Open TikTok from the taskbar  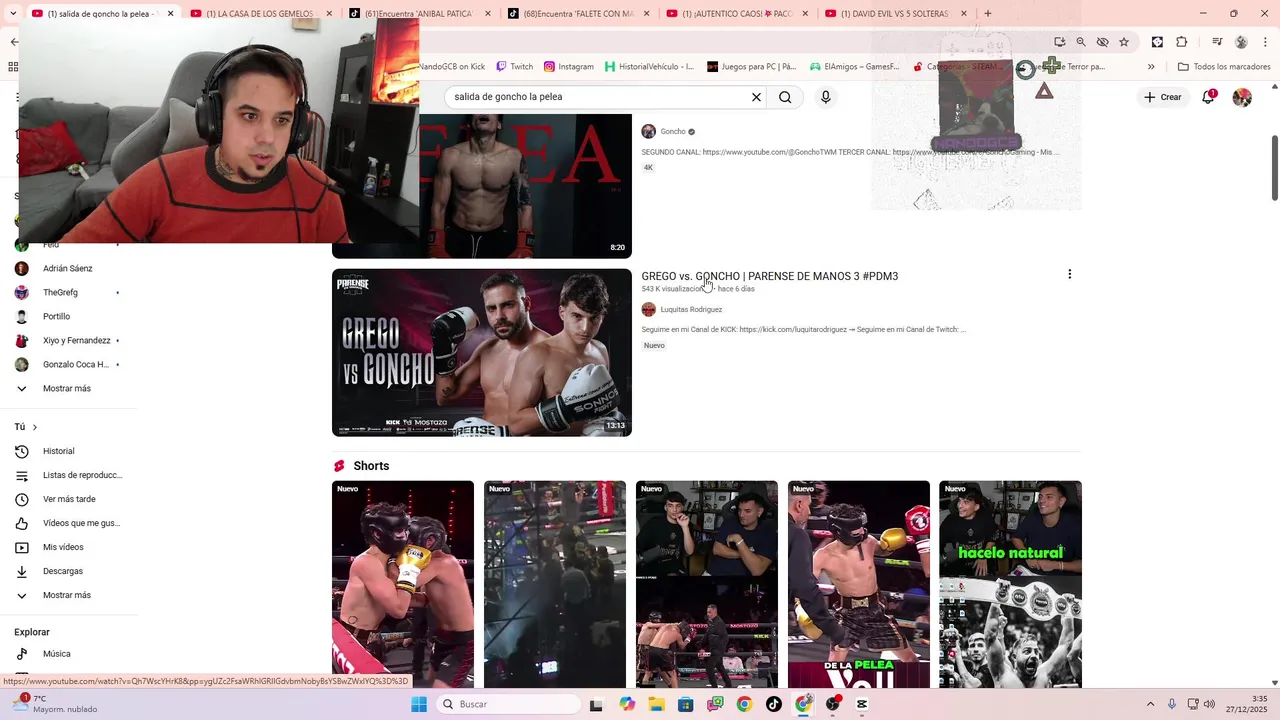click(774, 704)
